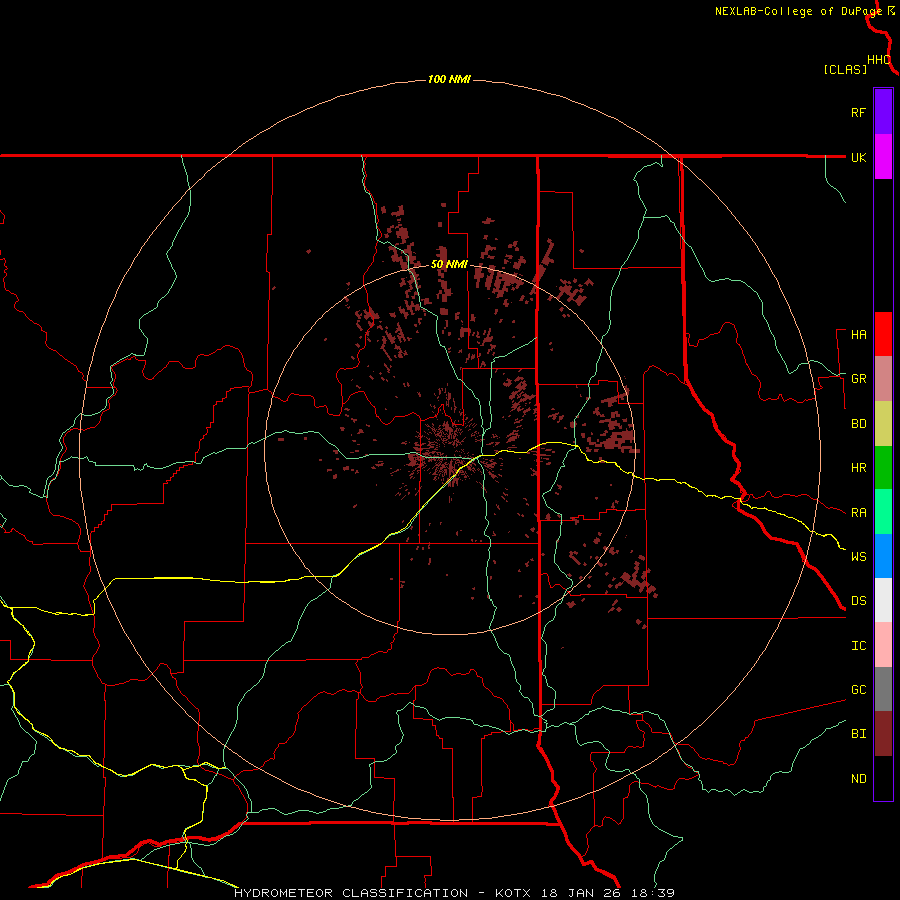
Task: Click the HA red legend color
Action: 883,334
